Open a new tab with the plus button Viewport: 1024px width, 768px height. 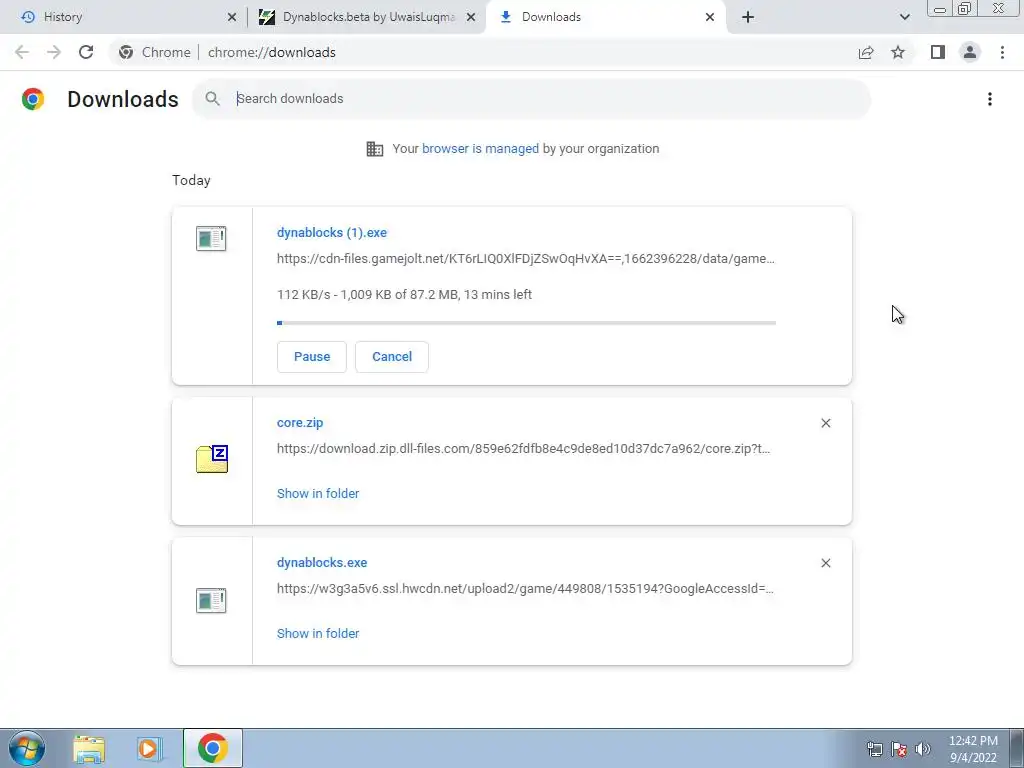coord(748,18)
